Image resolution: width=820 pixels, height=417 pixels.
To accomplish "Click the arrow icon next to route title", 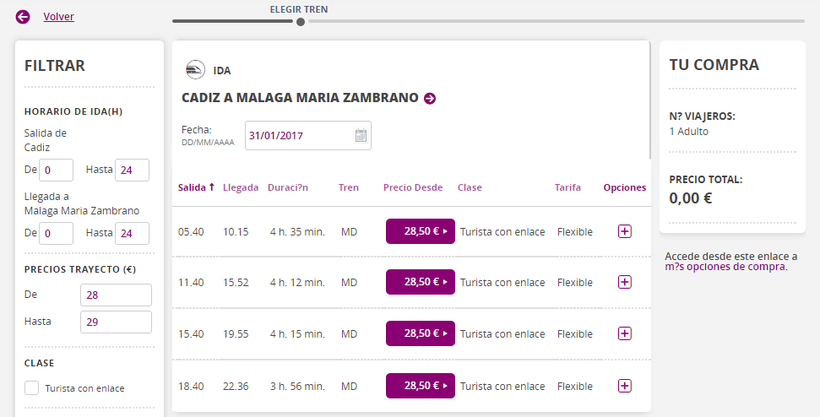I will click(430, 98).
